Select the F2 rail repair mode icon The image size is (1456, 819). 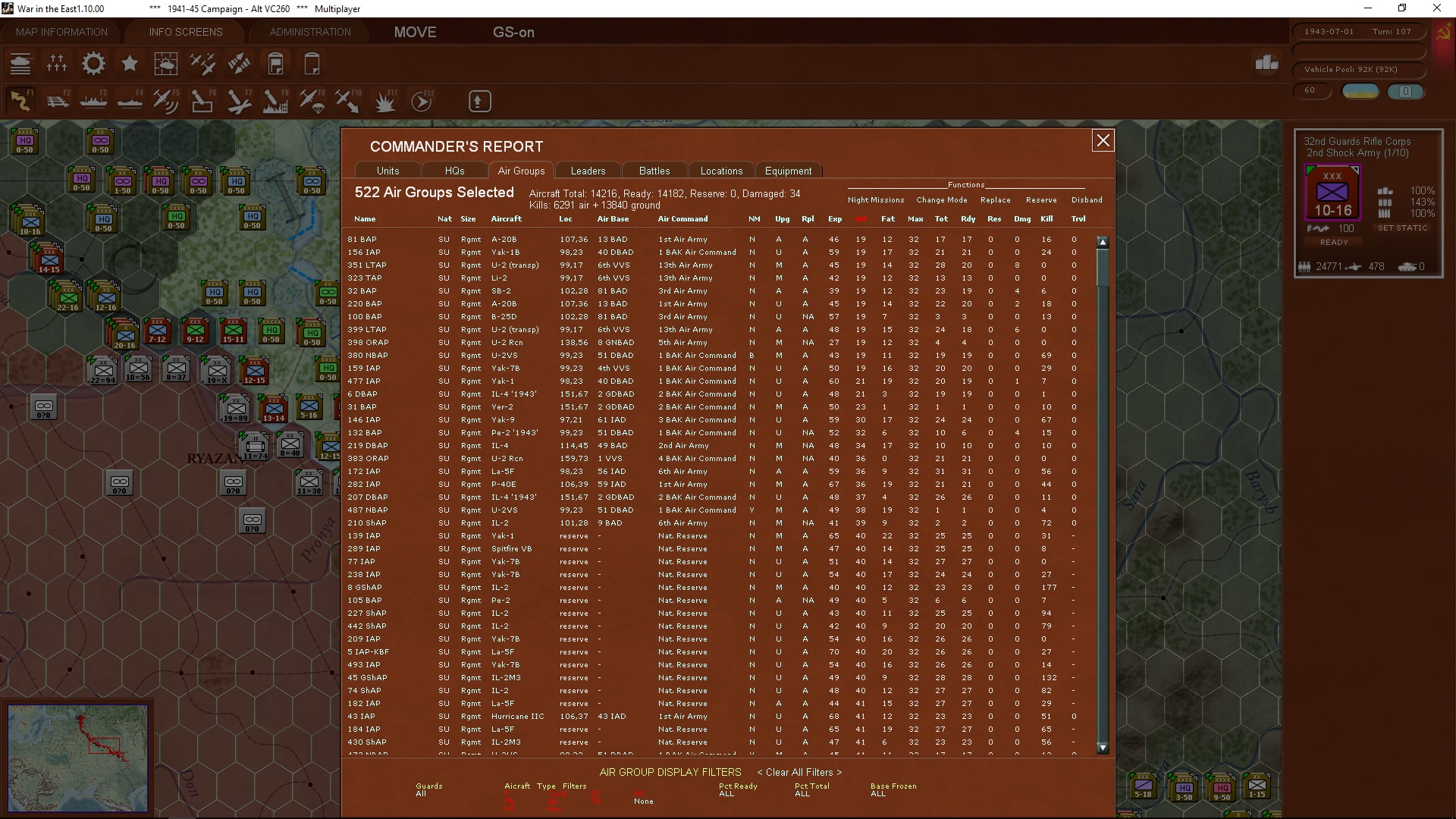(x=58, y=101)
